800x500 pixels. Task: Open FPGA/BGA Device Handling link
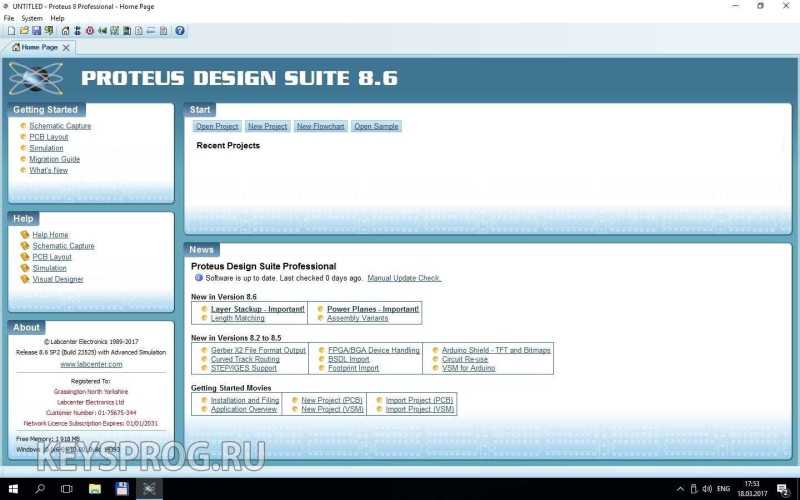pos(374,351)
